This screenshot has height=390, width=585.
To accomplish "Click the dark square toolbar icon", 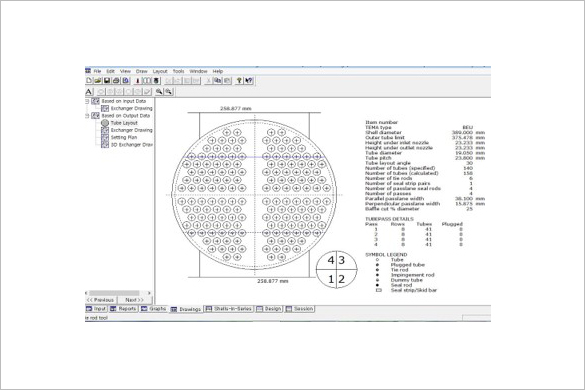I will click(156, 81).
